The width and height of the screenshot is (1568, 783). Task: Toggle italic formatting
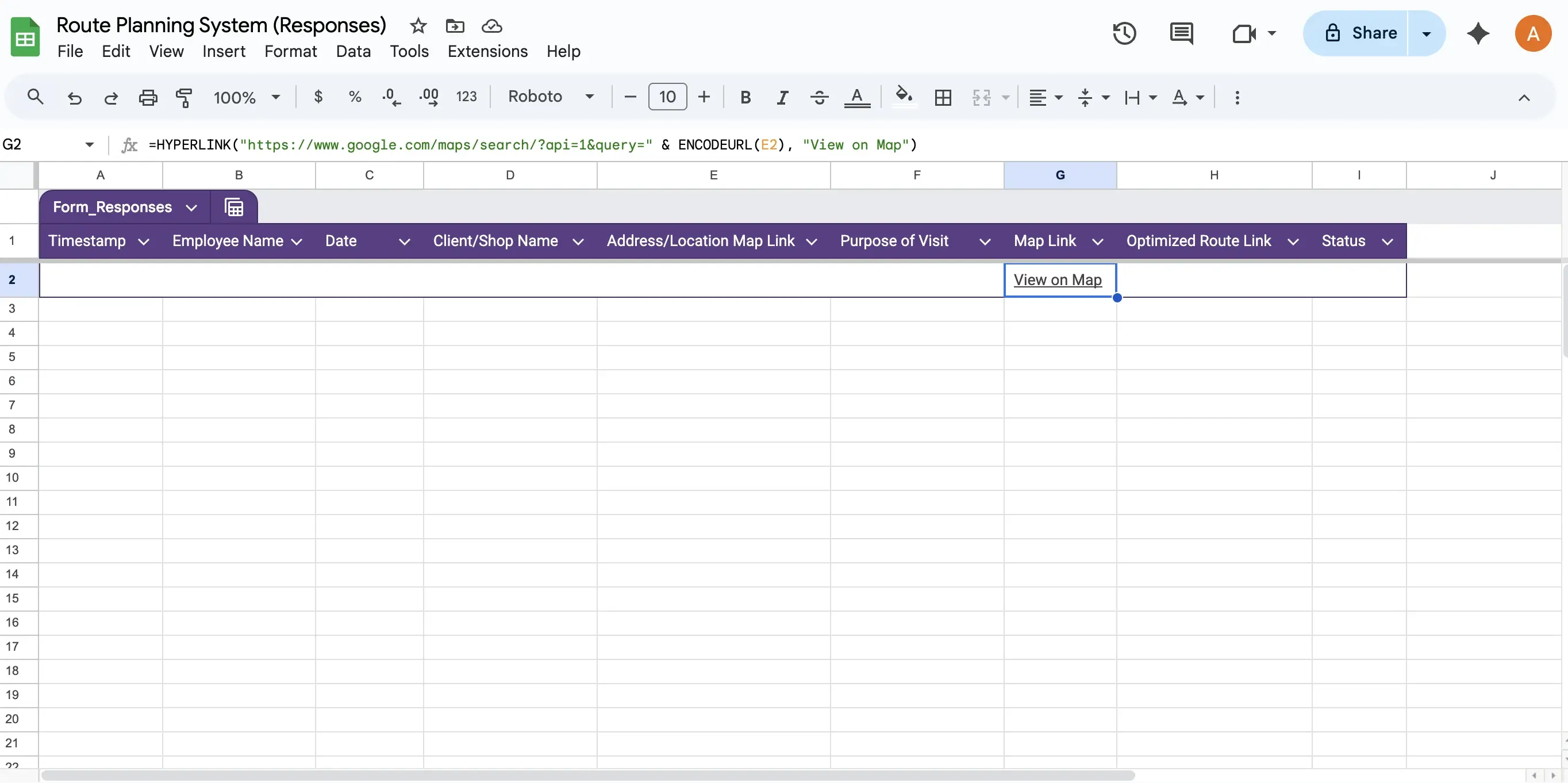(782, 97)
